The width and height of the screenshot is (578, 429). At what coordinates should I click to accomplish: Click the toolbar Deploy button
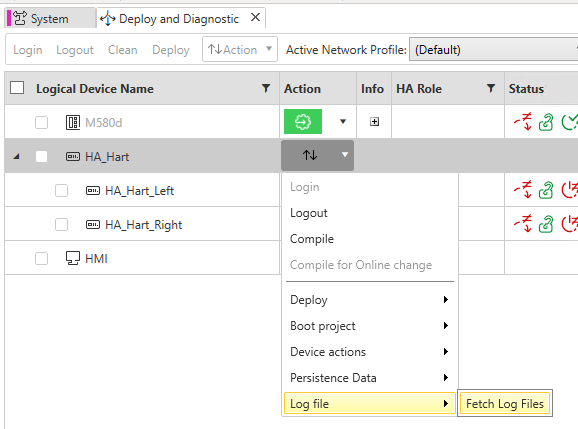(171, 50)
